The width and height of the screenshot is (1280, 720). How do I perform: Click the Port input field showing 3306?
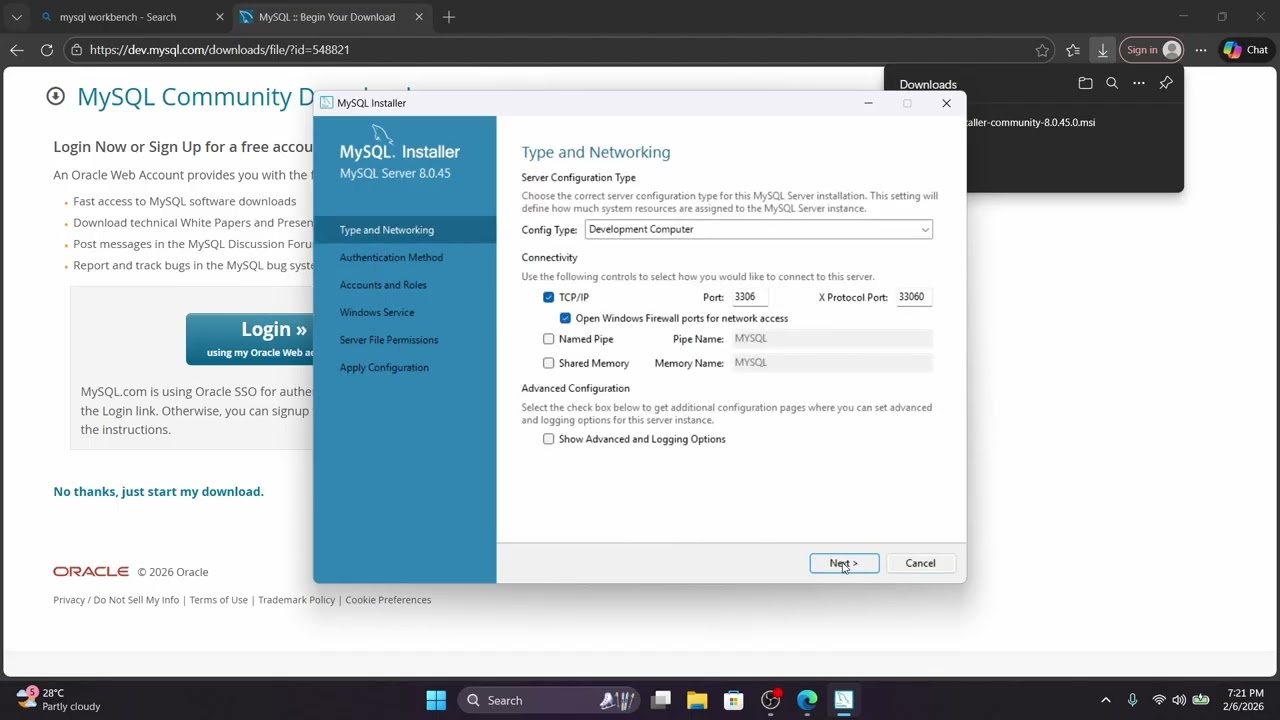pyautogui.click(x=750, y=297)
